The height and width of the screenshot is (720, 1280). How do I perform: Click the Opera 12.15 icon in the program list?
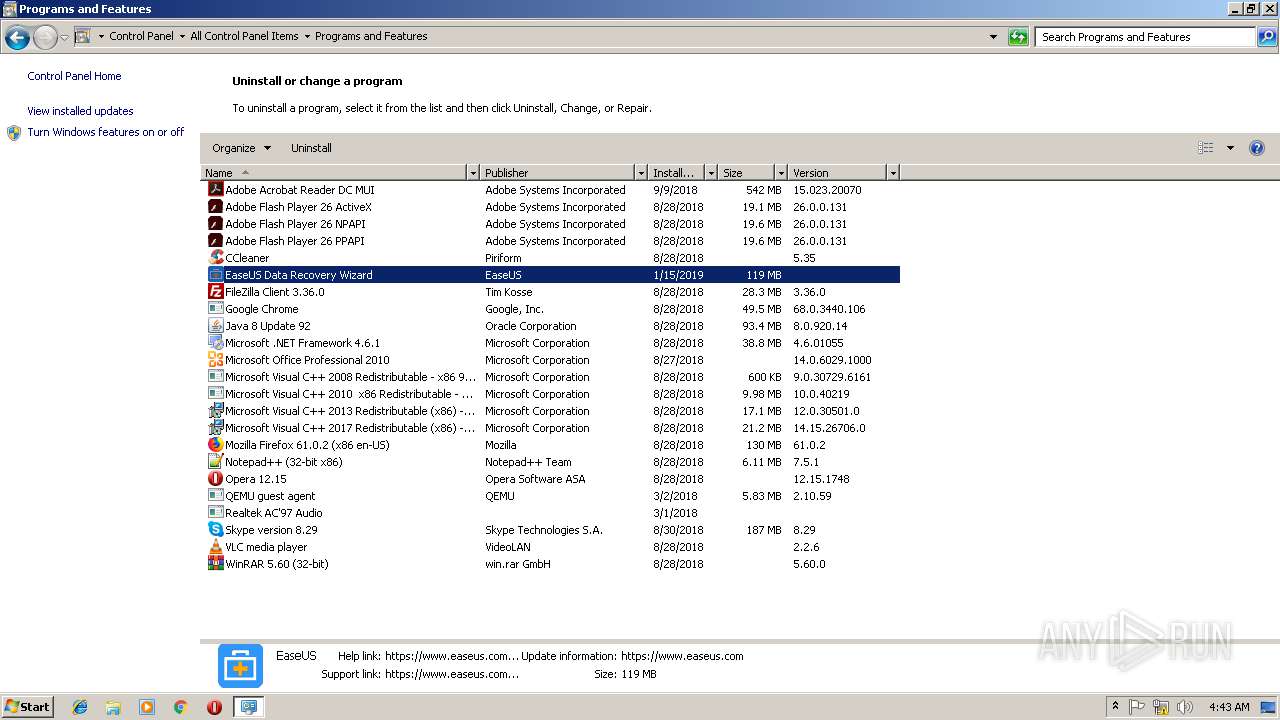[x=215, y=479]
